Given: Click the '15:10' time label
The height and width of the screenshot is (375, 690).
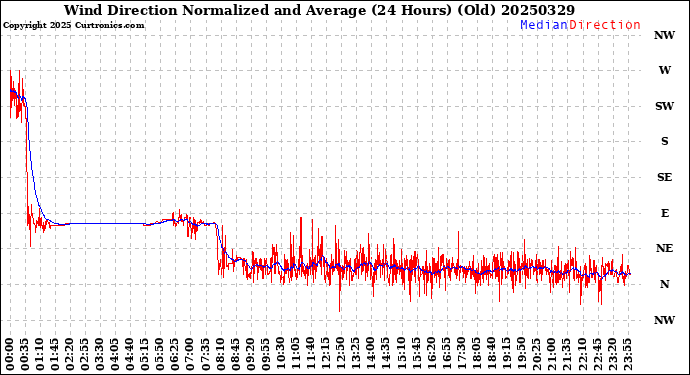Looking at the screenshot, I should pos(400,354).
